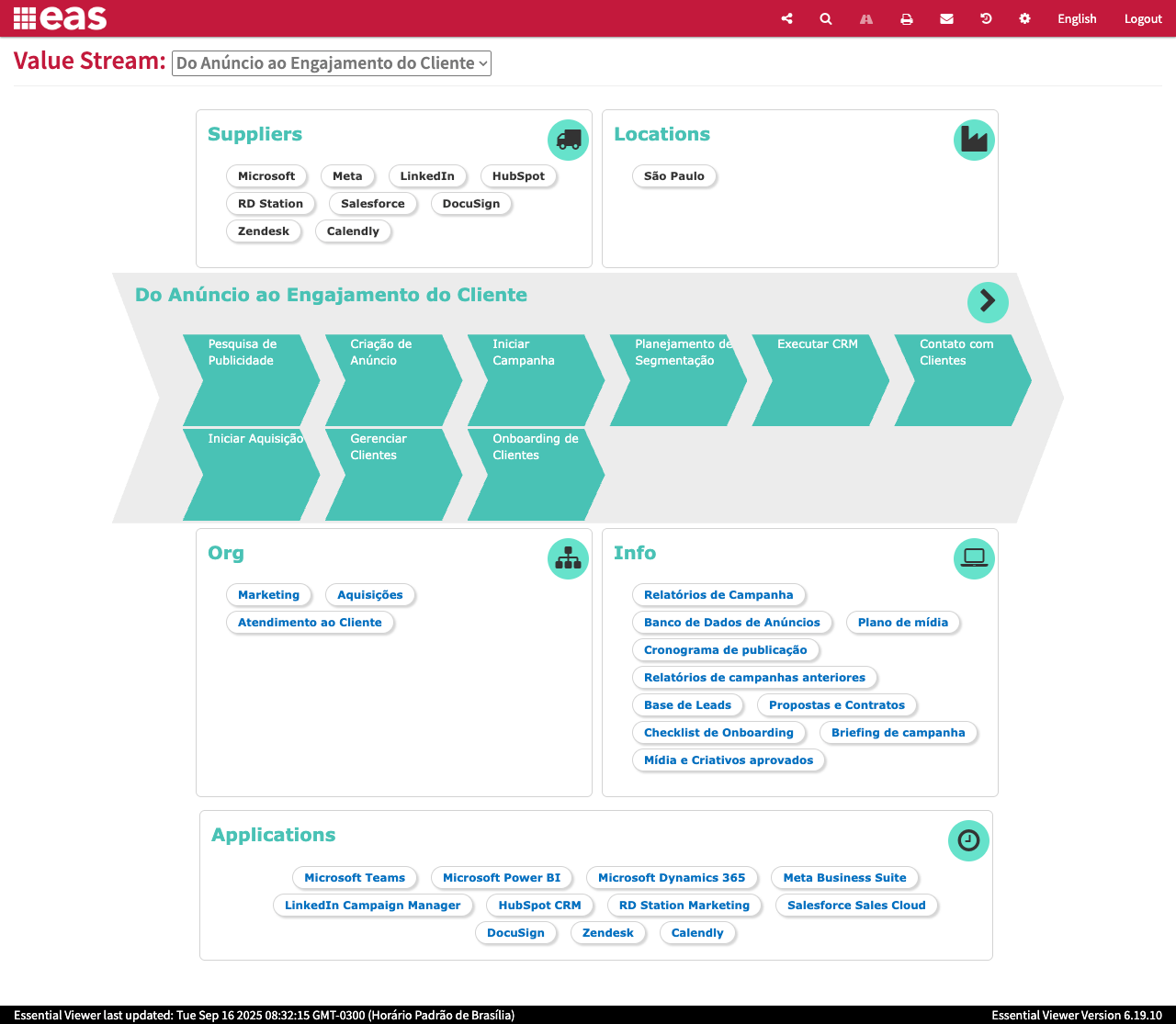Open the RD Station Marketing link
1176x1024 pixels.
[x=684, y=906]
